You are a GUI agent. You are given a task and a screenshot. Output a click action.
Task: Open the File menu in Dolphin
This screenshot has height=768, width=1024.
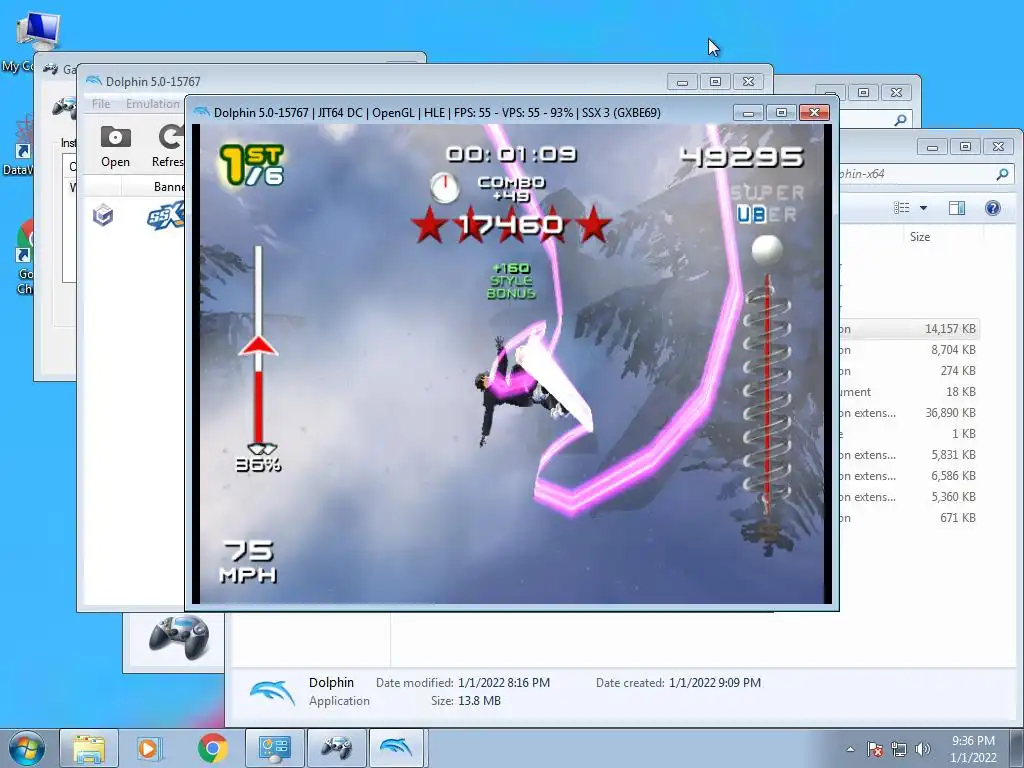point(101,104)
